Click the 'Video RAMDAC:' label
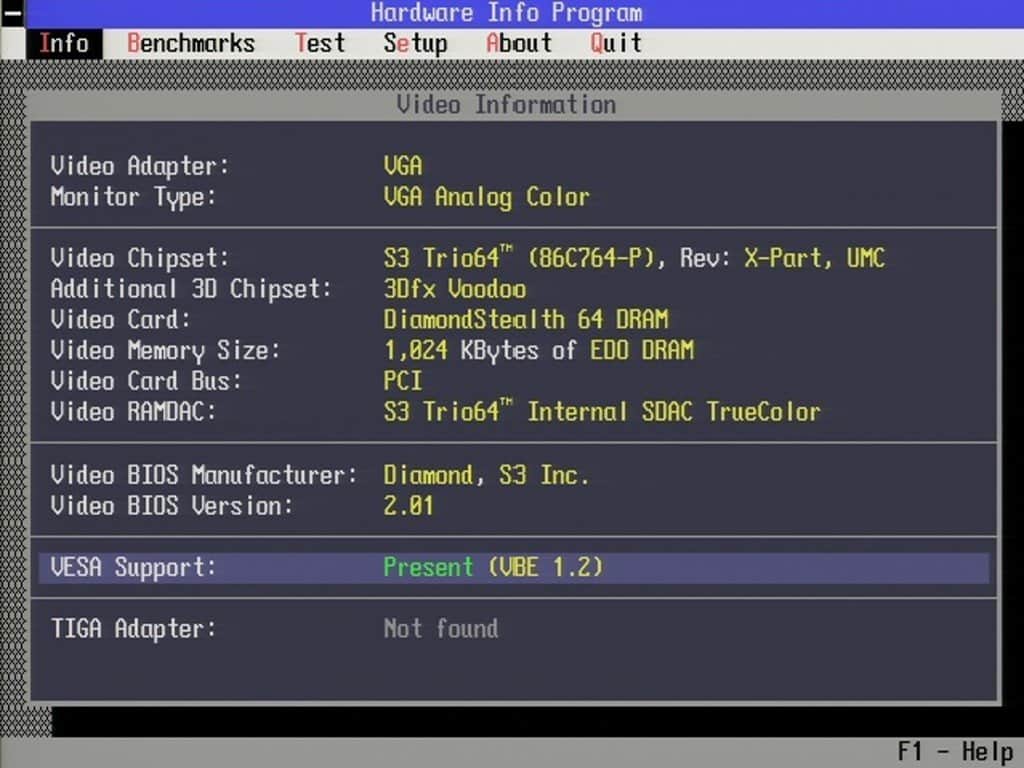 tap(133, 412)
